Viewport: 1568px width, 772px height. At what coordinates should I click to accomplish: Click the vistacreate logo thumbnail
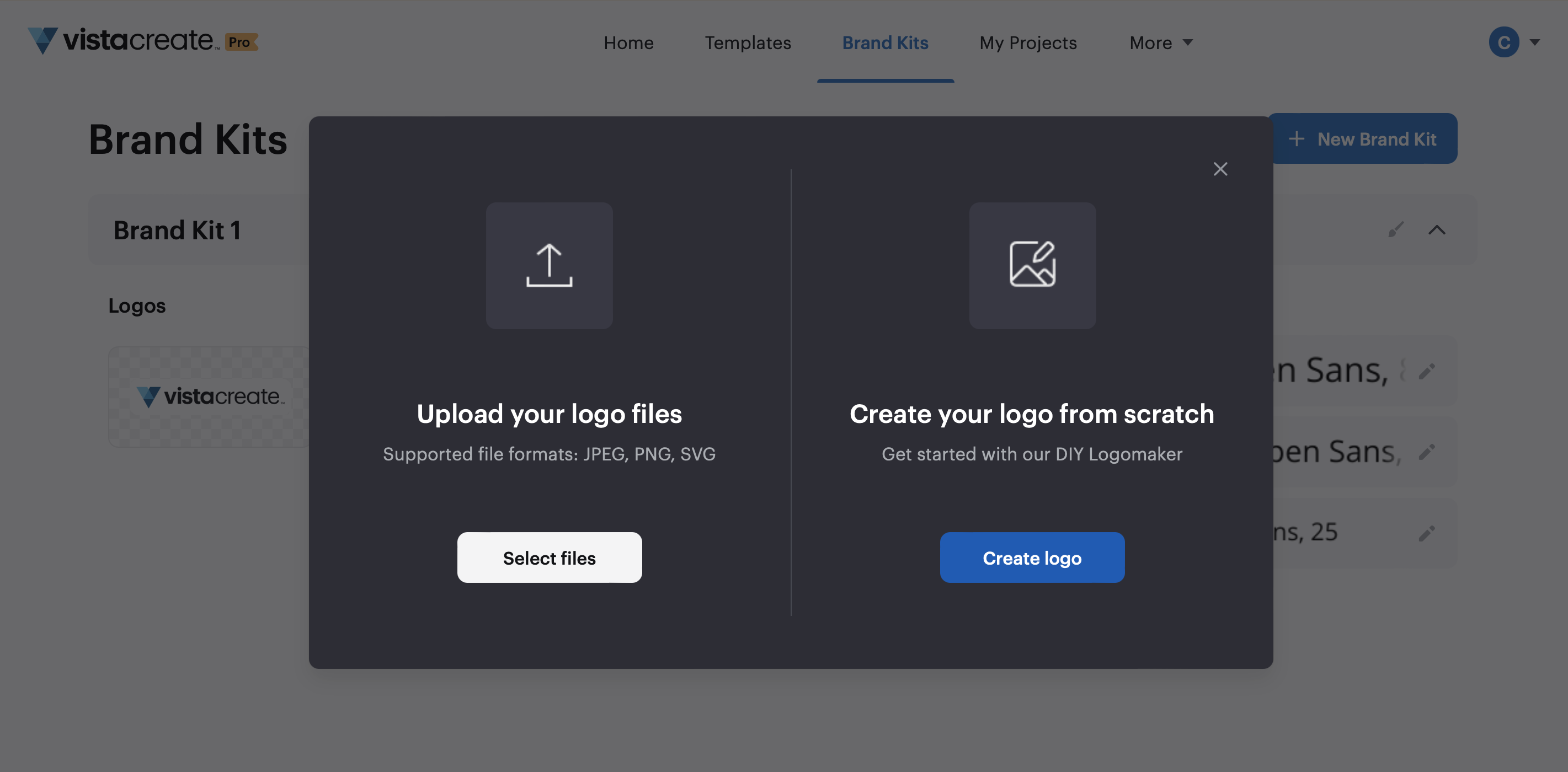210,396
